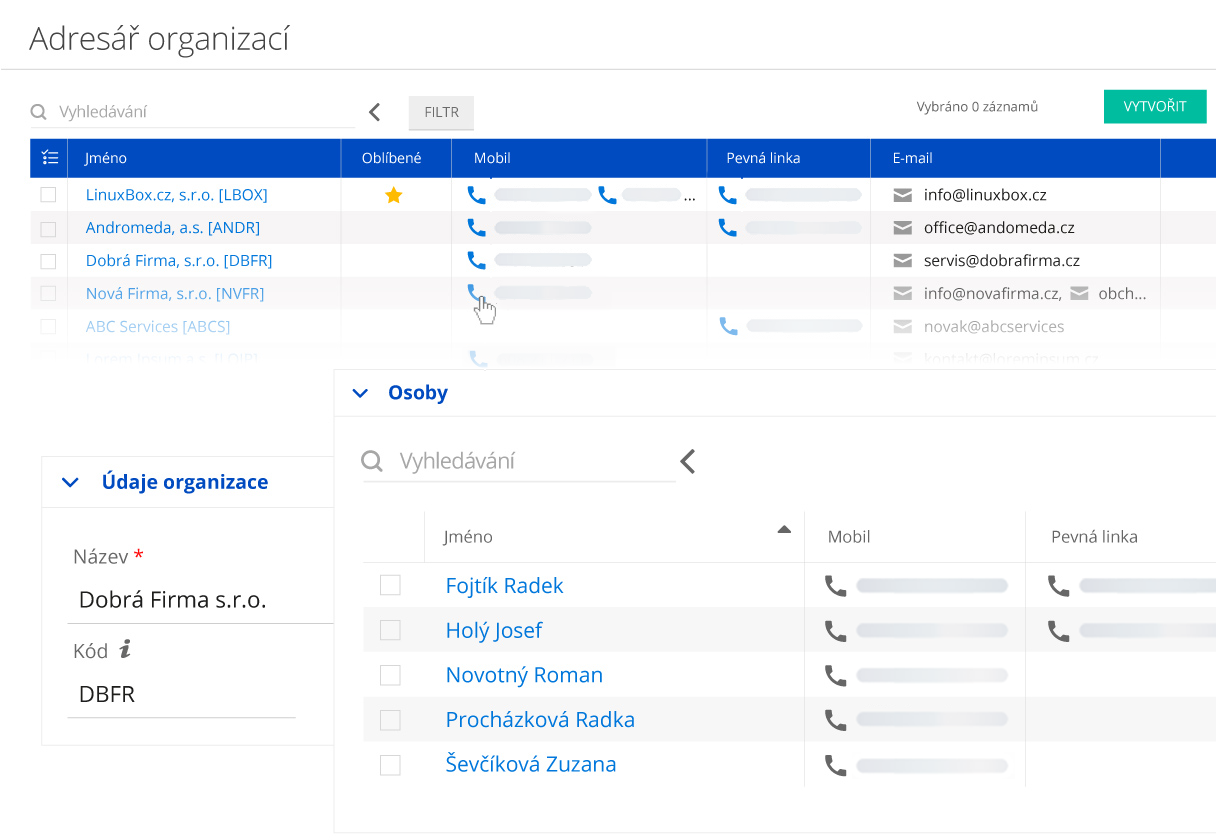
Task: Click the search magnifier in Osoby panel
Action: [x=372, y=461]
